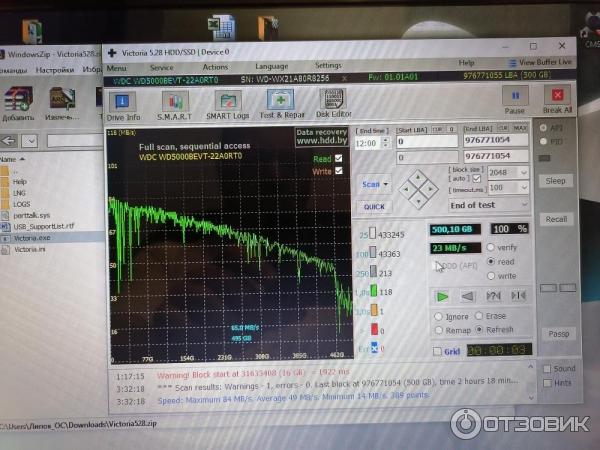Open the Service menu

tap(161, 66)
